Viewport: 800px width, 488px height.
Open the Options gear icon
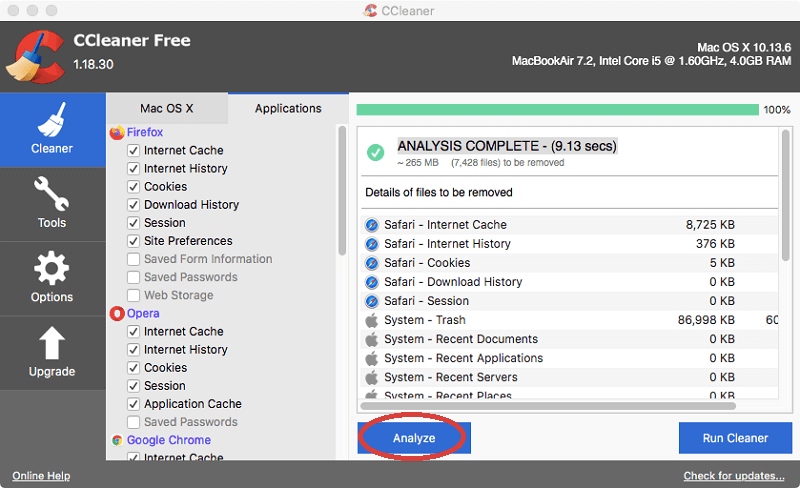click(x=52, y=268)
